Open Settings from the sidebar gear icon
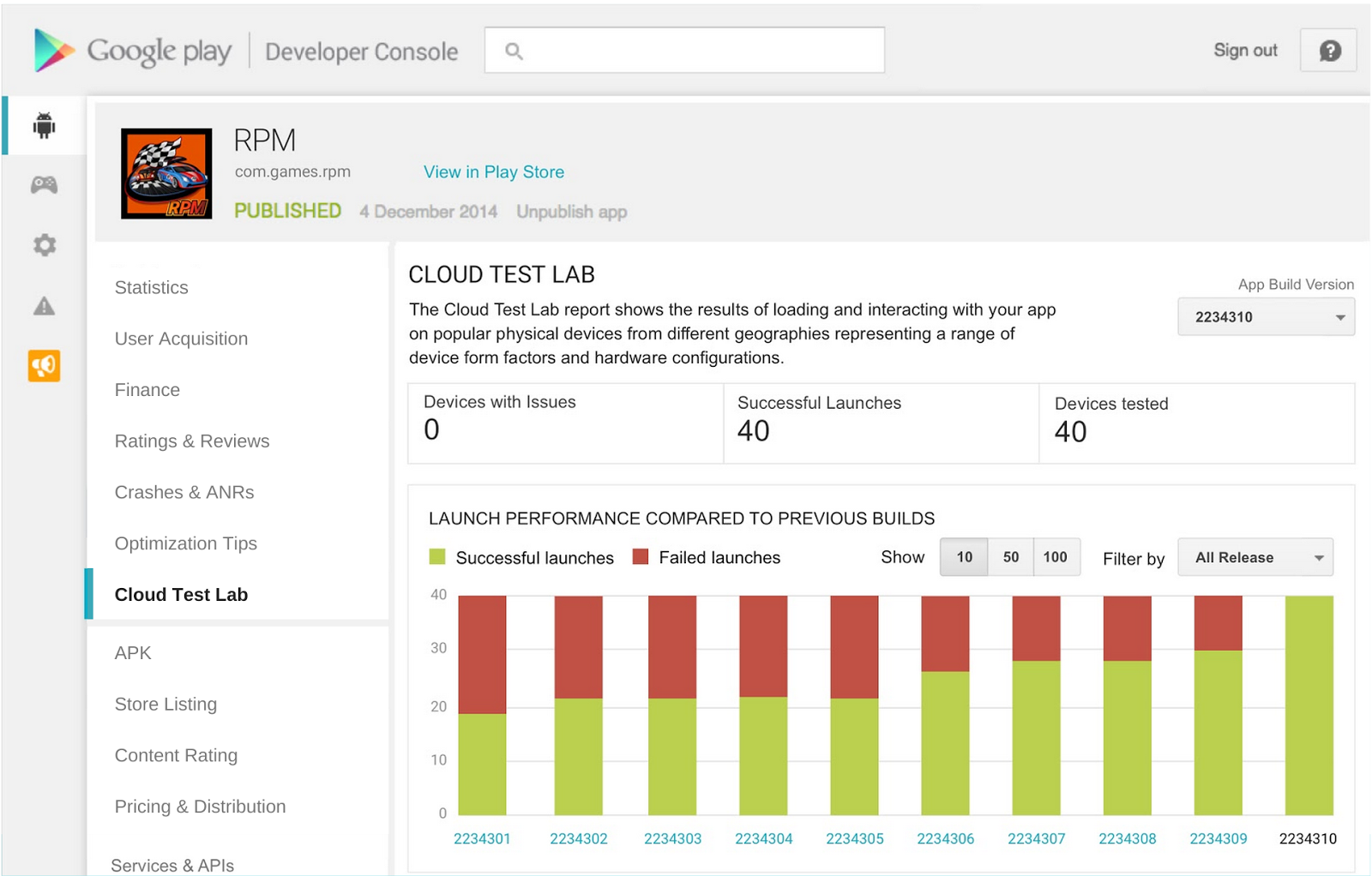Image resolution: width=1372 pixels, height=876 pixels. coord(43,245)
